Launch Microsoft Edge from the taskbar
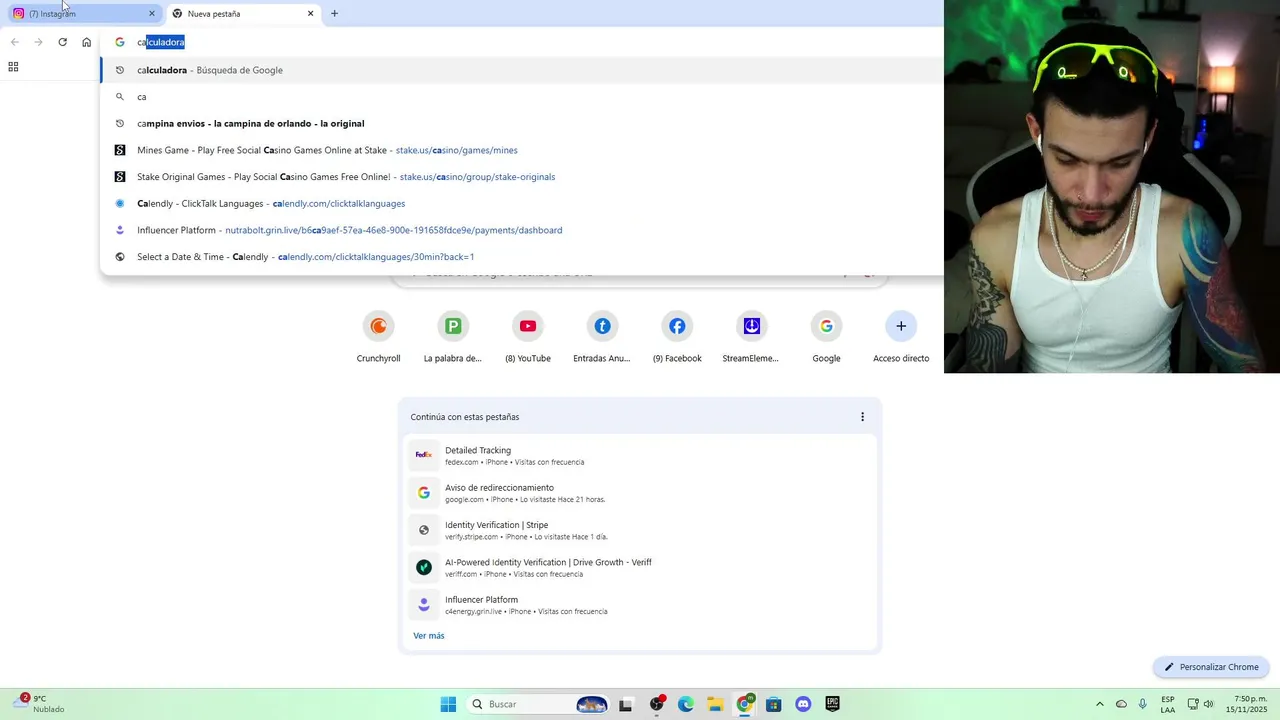 686,704
